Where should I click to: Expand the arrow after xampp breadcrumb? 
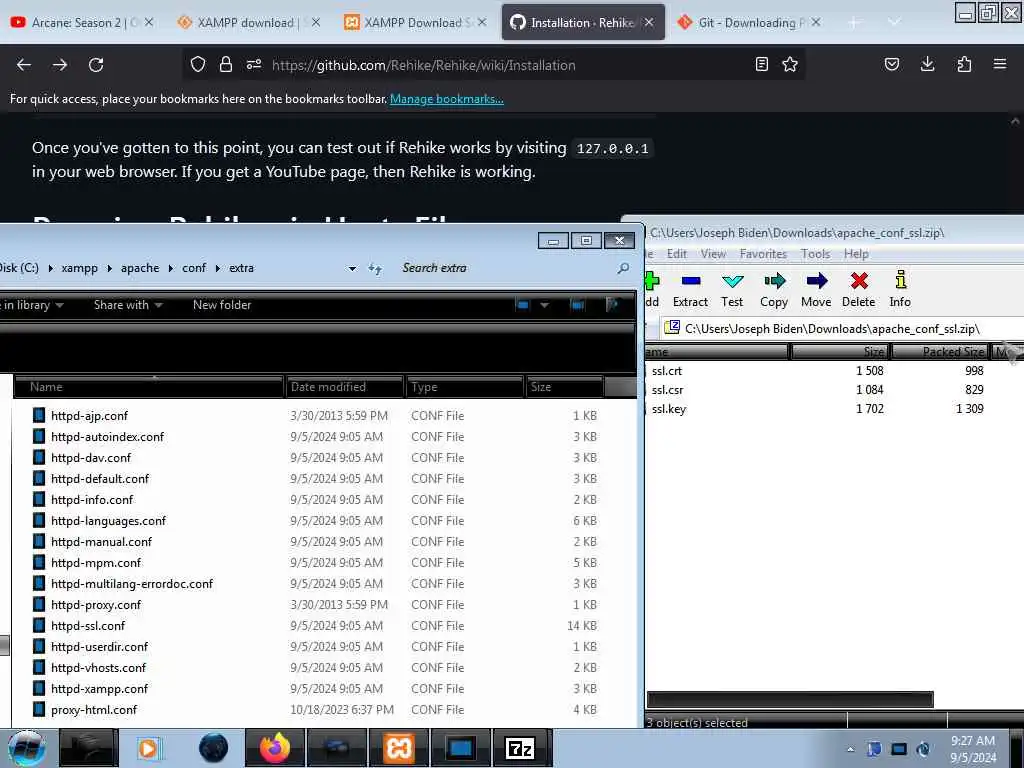(x=109, y=268)
